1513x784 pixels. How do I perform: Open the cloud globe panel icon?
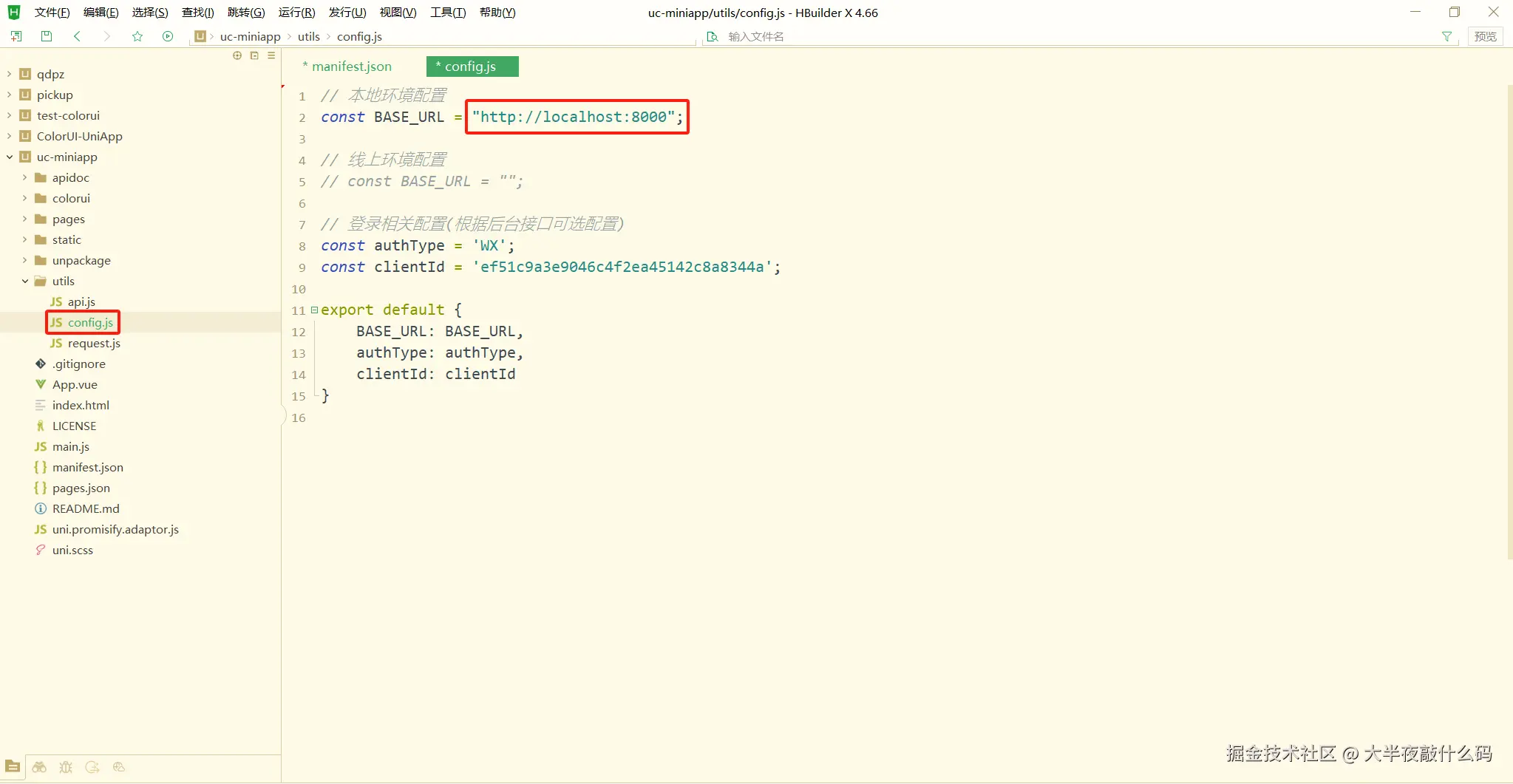click(x=119, y=767)
